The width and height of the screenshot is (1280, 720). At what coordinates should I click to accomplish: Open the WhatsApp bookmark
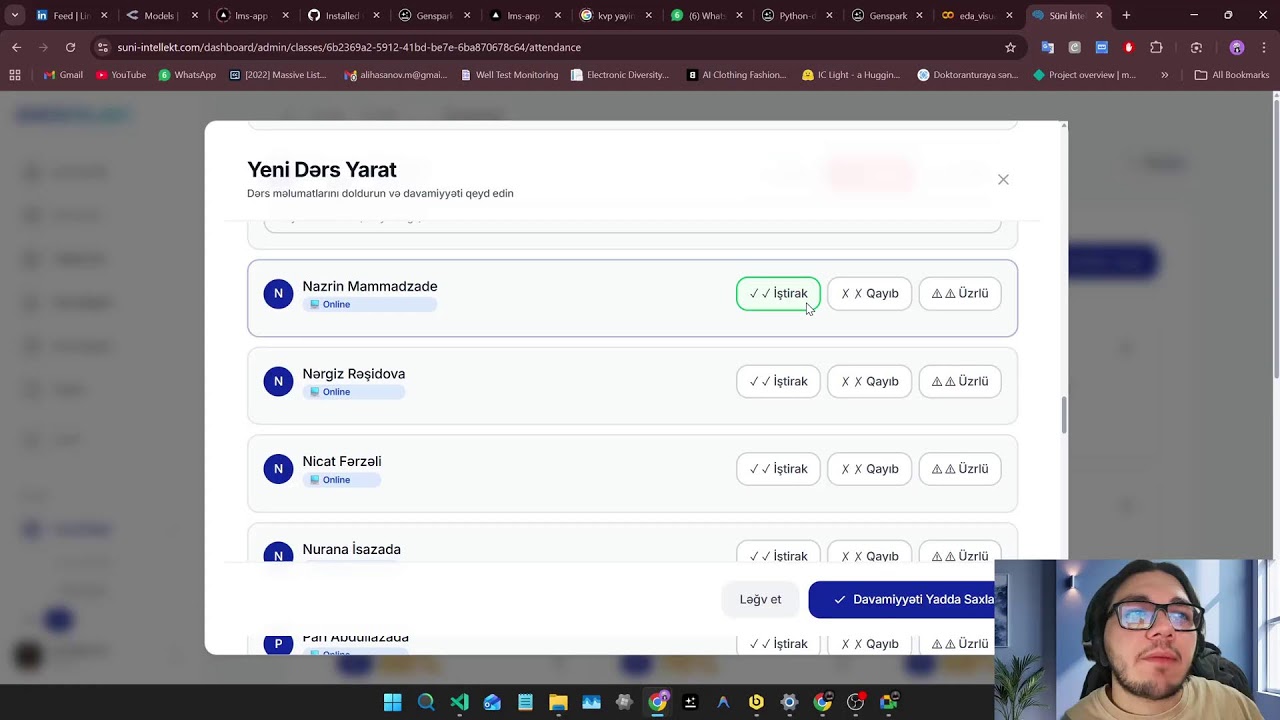click(x=187, y=75)
